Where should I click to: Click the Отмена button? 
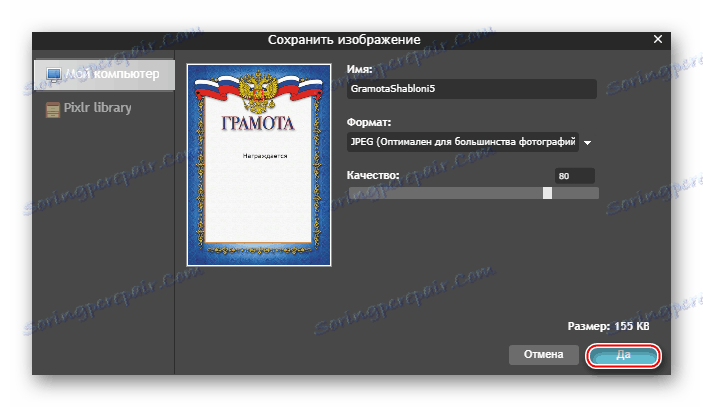[543, 355]
